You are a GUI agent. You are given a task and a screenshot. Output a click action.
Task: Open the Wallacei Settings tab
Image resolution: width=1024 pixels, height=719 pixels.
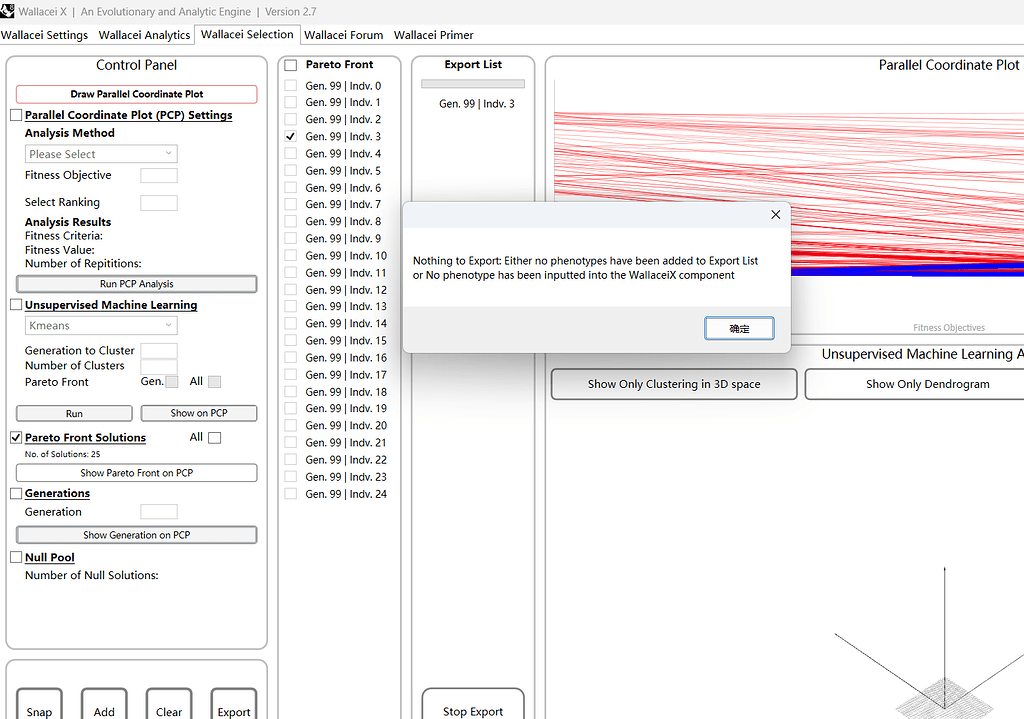point(44,35)
